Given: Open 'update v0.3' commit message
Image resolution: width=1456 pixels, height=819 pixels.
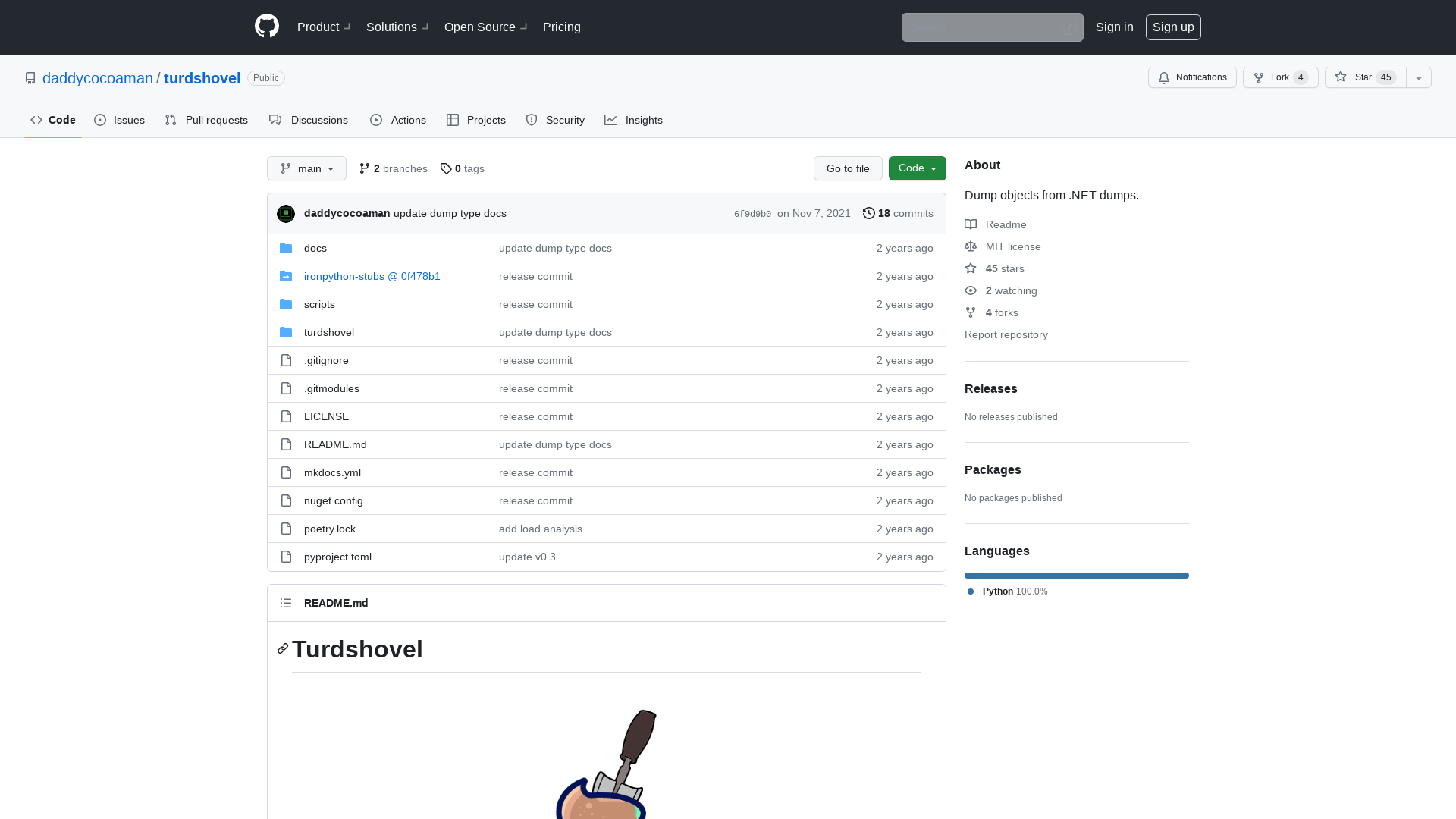Looking at the screenshot, I should tap(527, 557).
